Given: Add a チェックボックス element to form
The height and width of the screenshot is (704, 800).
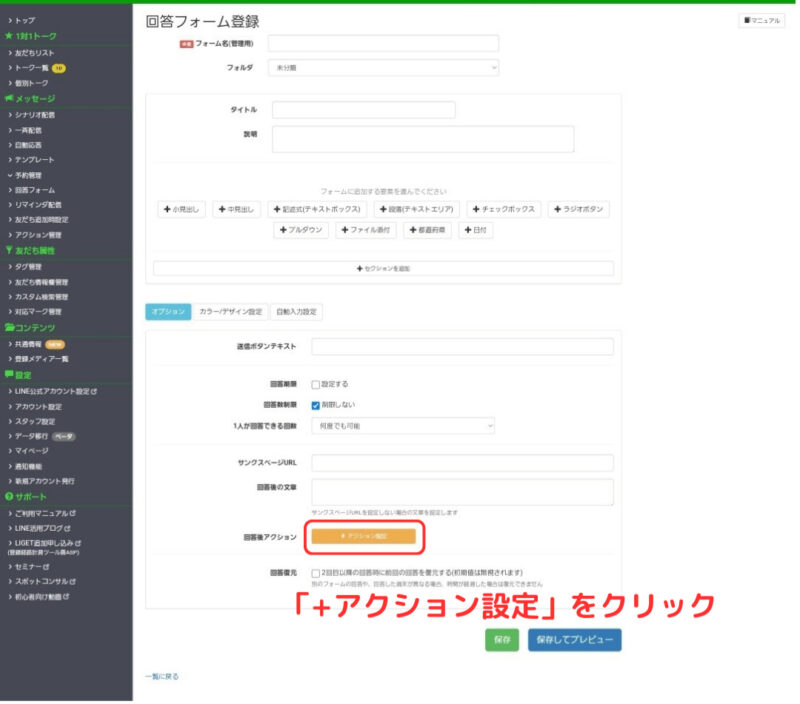Looking at the screenshot, I should [x=504, y=210].
